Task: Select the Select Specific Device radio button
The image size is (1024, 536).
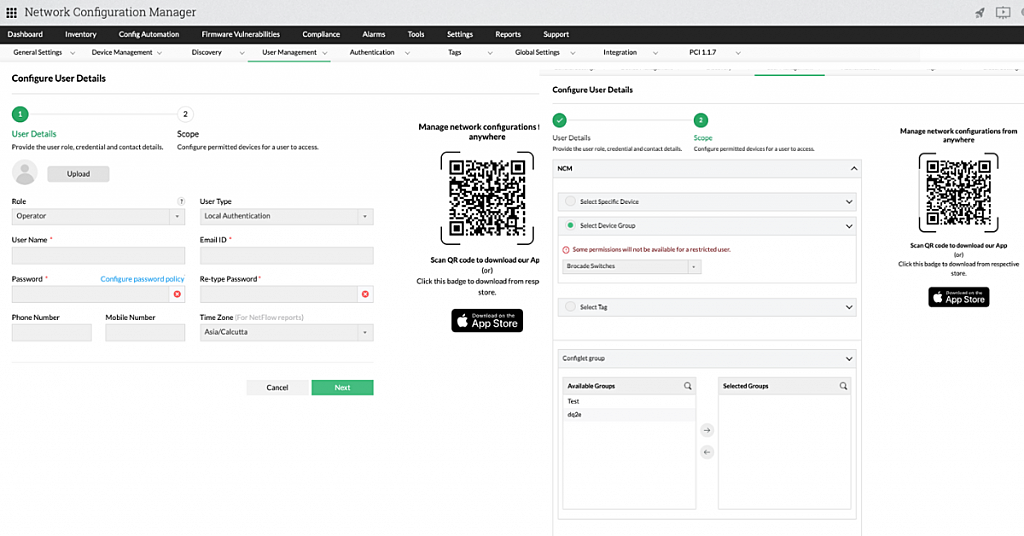Action: click(571, 202)
